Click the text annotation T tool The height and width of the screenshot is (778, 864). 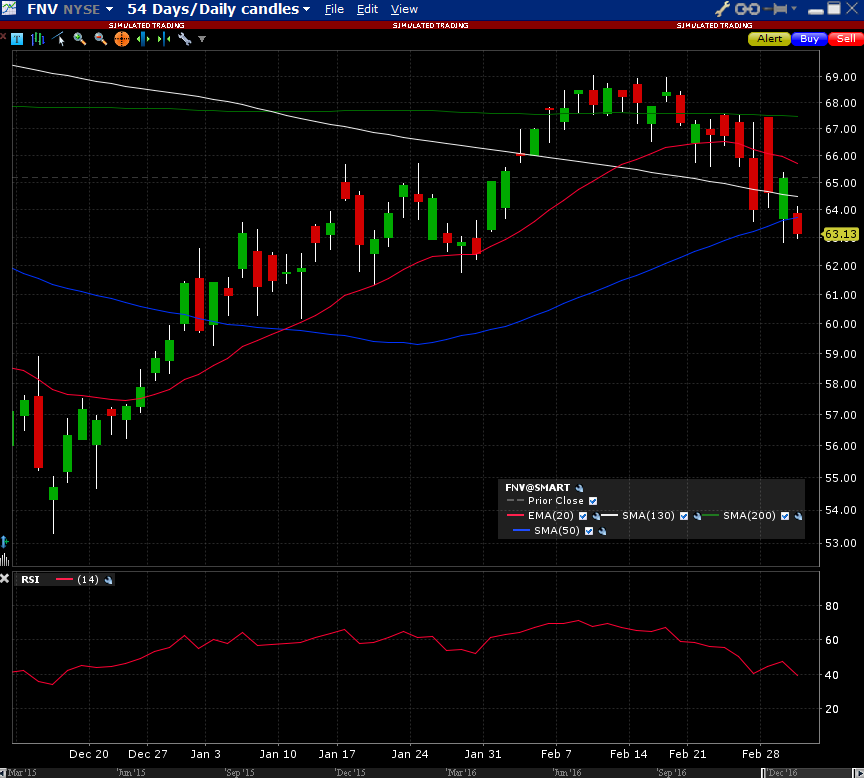click(x=16, y=39)
